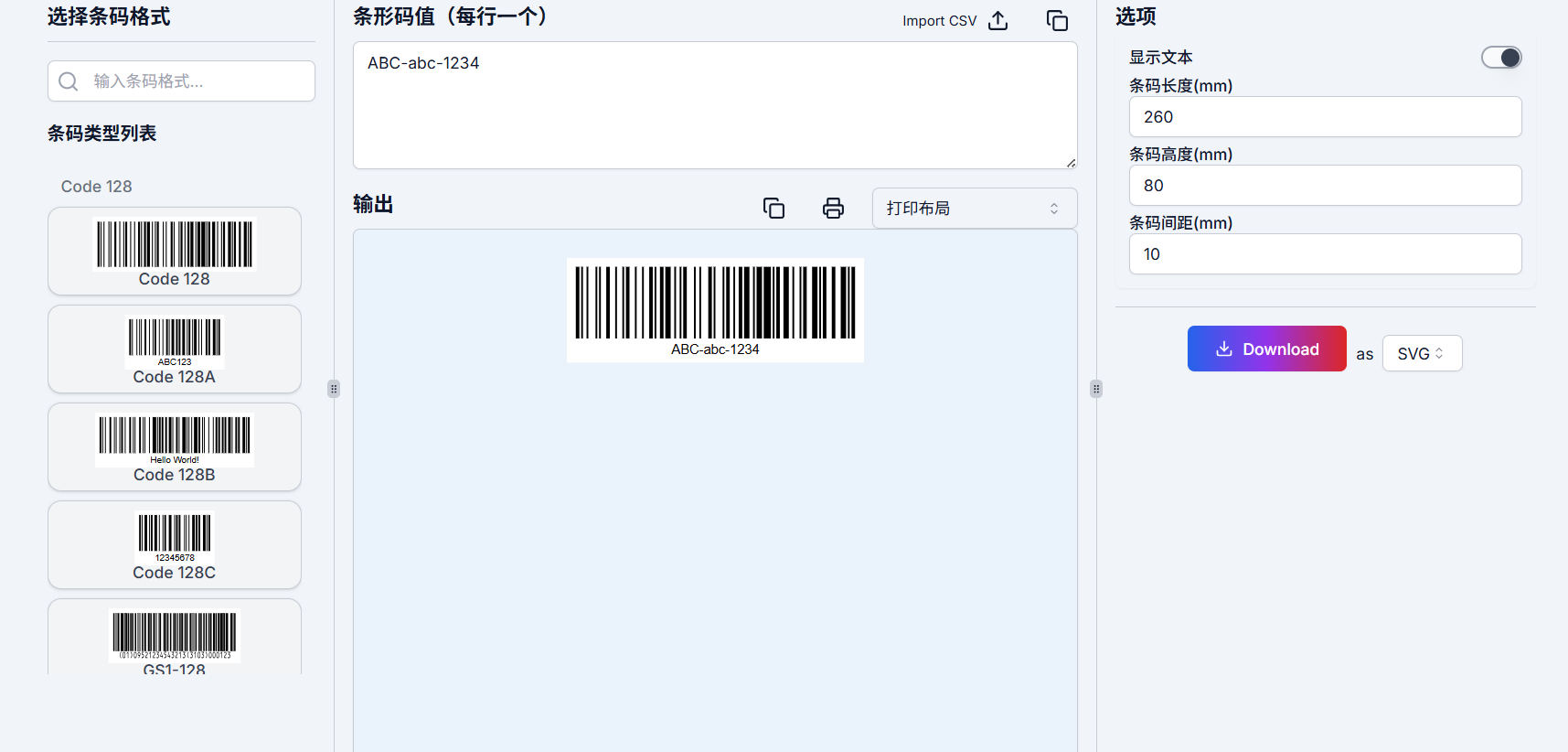Viewport: 1568px width, 752px height.
Task: Click the Import CSV label
Action: click(939, 20)
